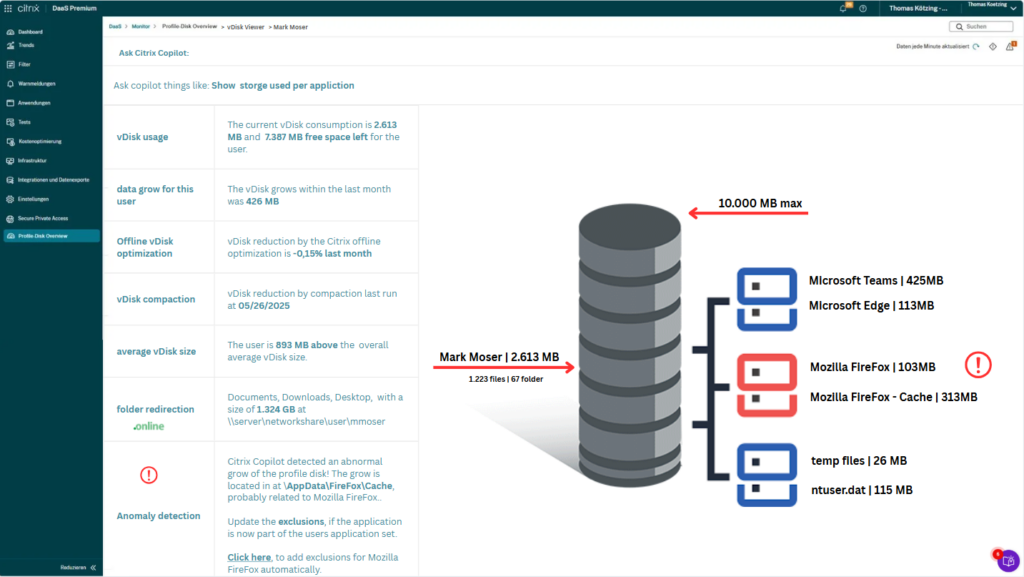Go to Profile-Disk Overview breadcrumb

[189, 27]
